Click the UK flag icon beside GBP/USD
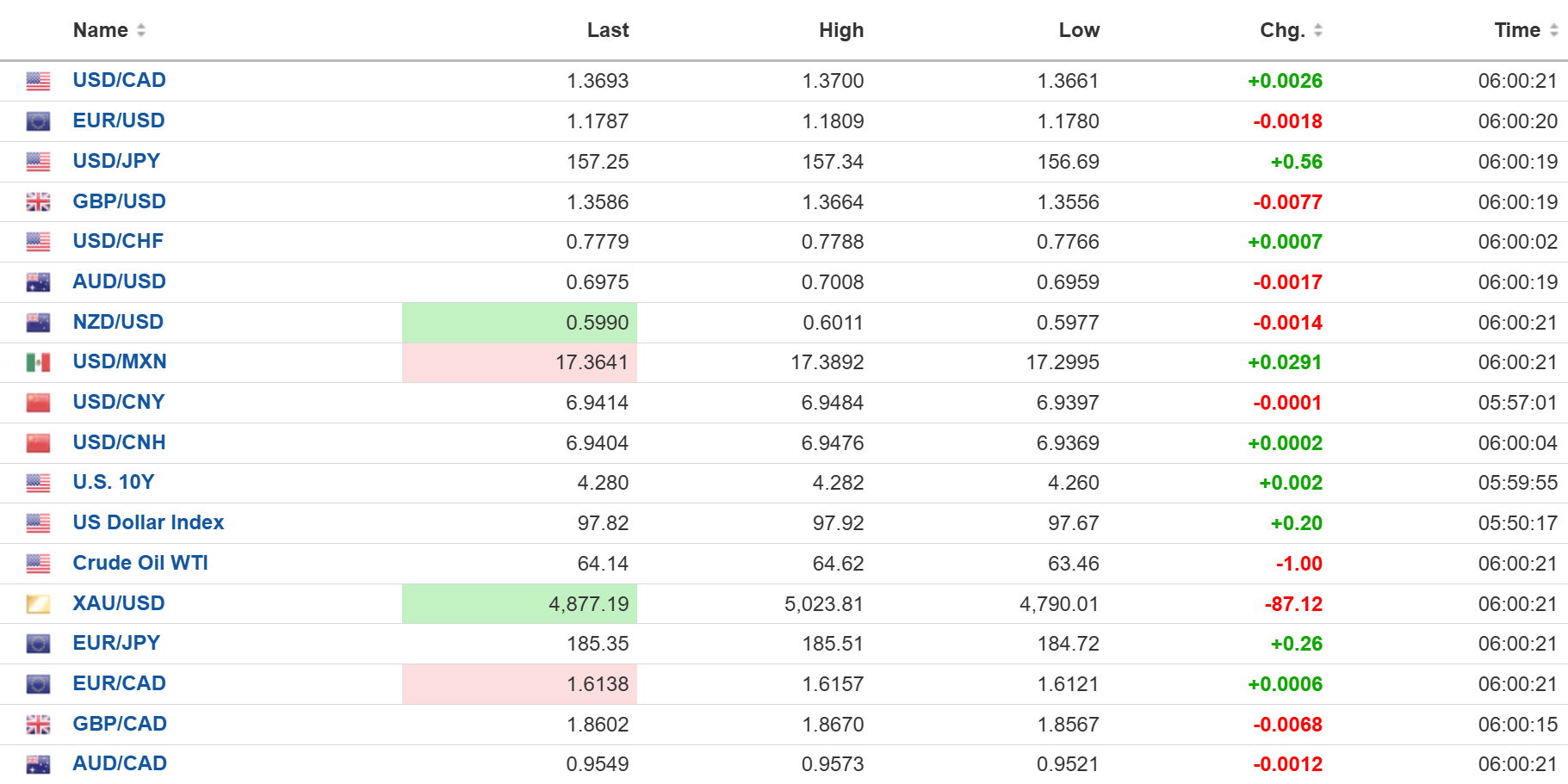The height and width of the screenshot is (784, 1568). point(38,202)
